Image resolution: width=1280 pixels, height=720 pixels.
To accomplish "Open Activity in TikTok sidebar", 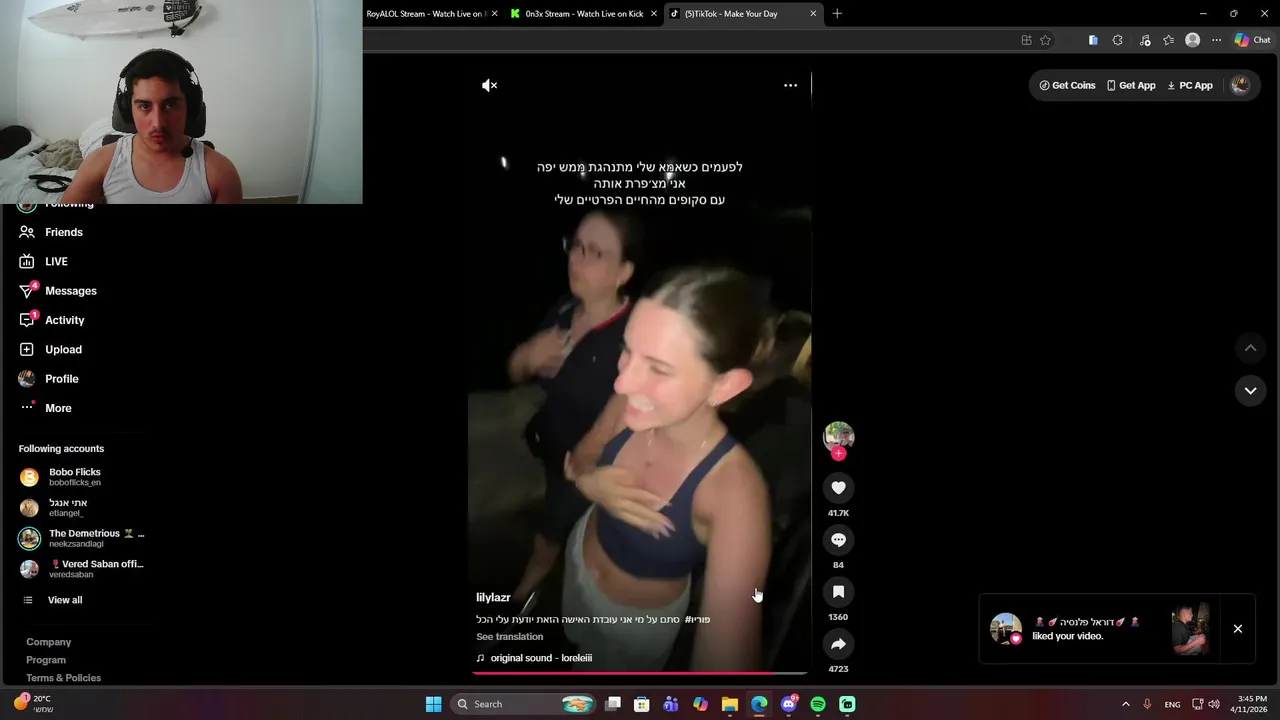I will (x=52, y=320).
